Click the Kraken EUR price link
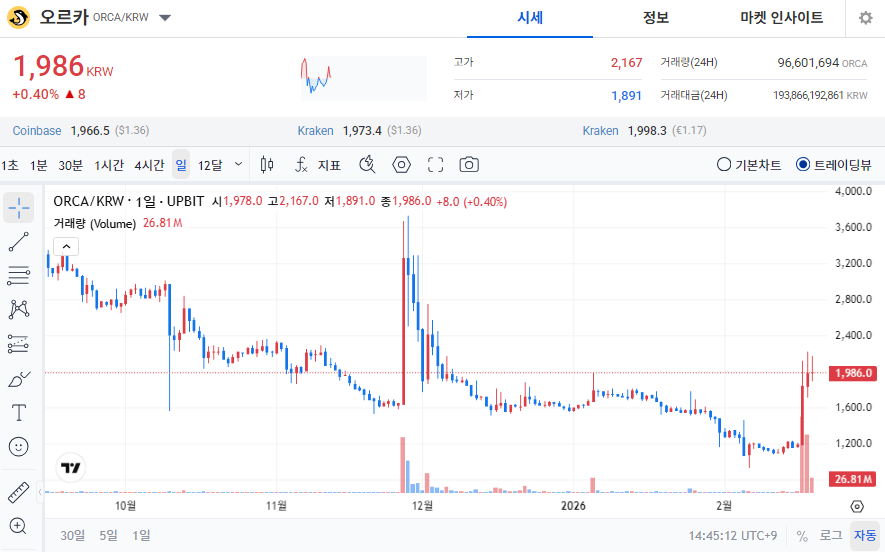The image size is (885, 552). 601,131
